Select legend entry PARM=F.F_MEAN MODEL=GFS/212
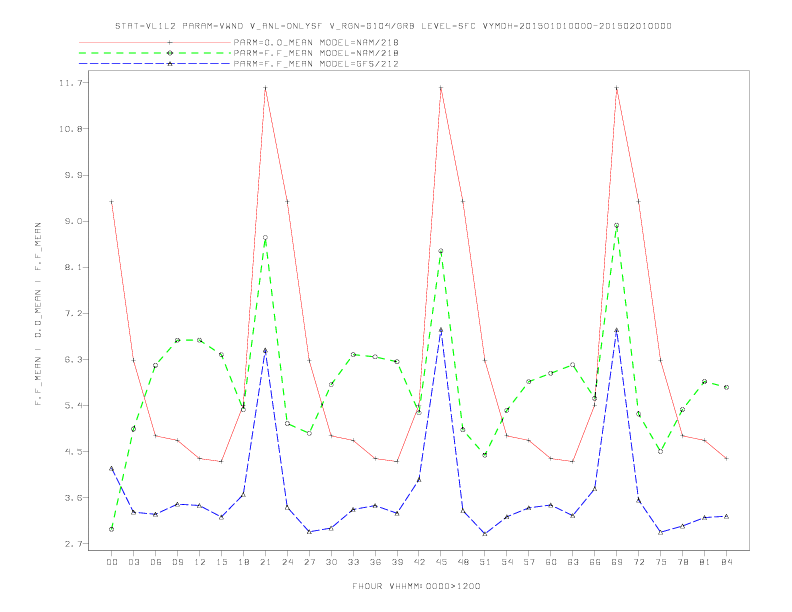 click(x=316, y=64)
